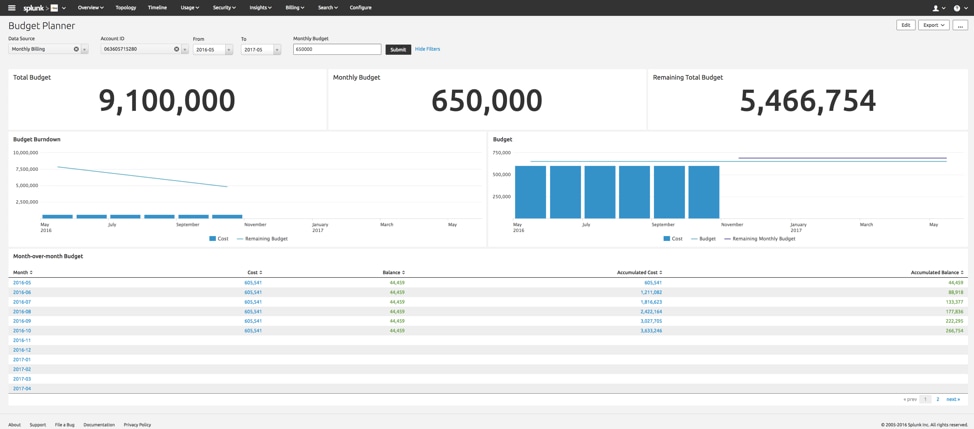Open the Privacy Policy footer link
This screenshot has width=974, height=429.
137,425
